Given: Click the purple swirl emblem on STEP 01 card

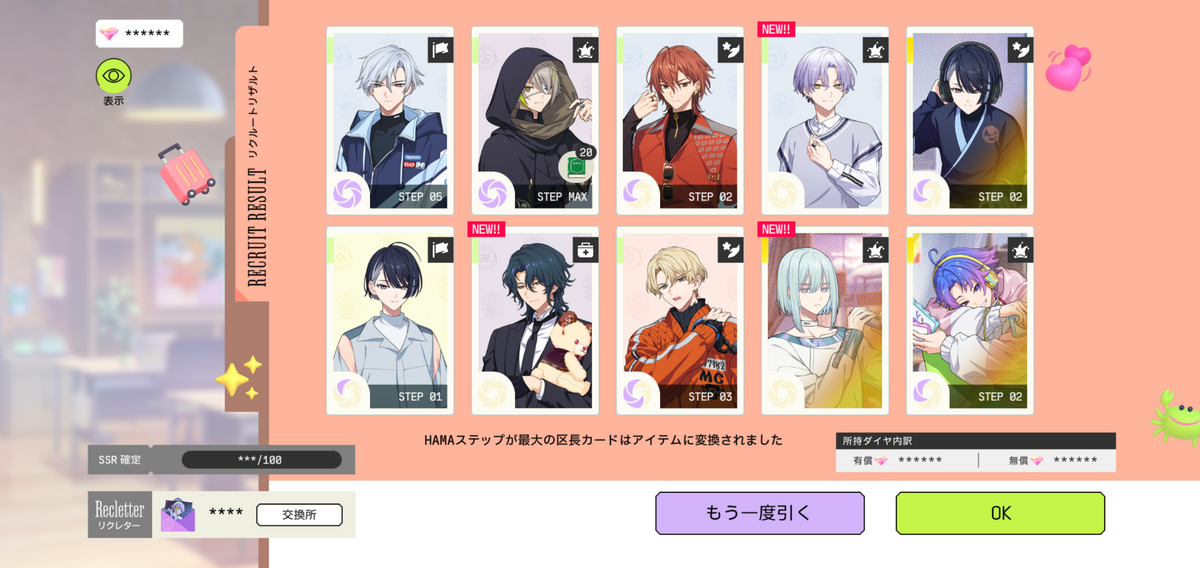Looking at the screenshot, I should (350, 390).
